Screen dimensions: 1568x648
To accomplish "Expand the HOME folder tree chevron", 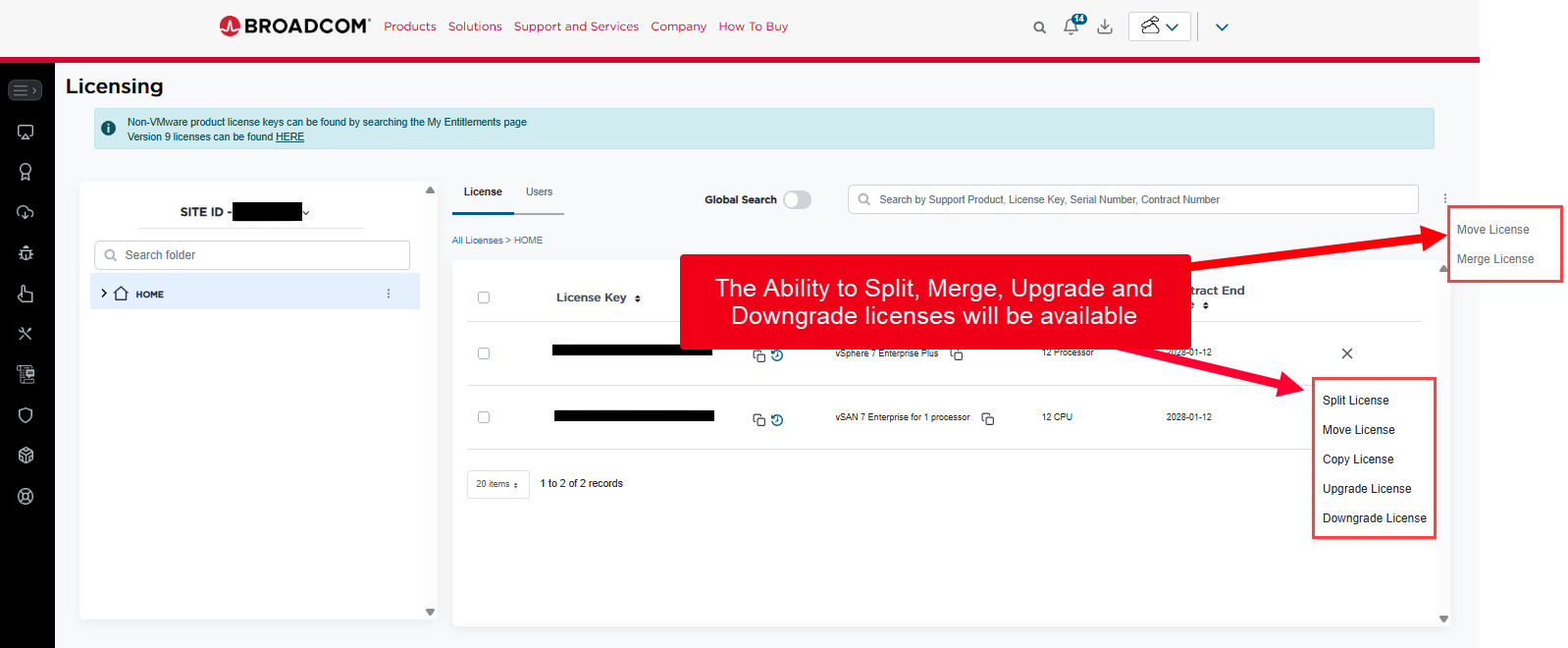I will 104,294.
